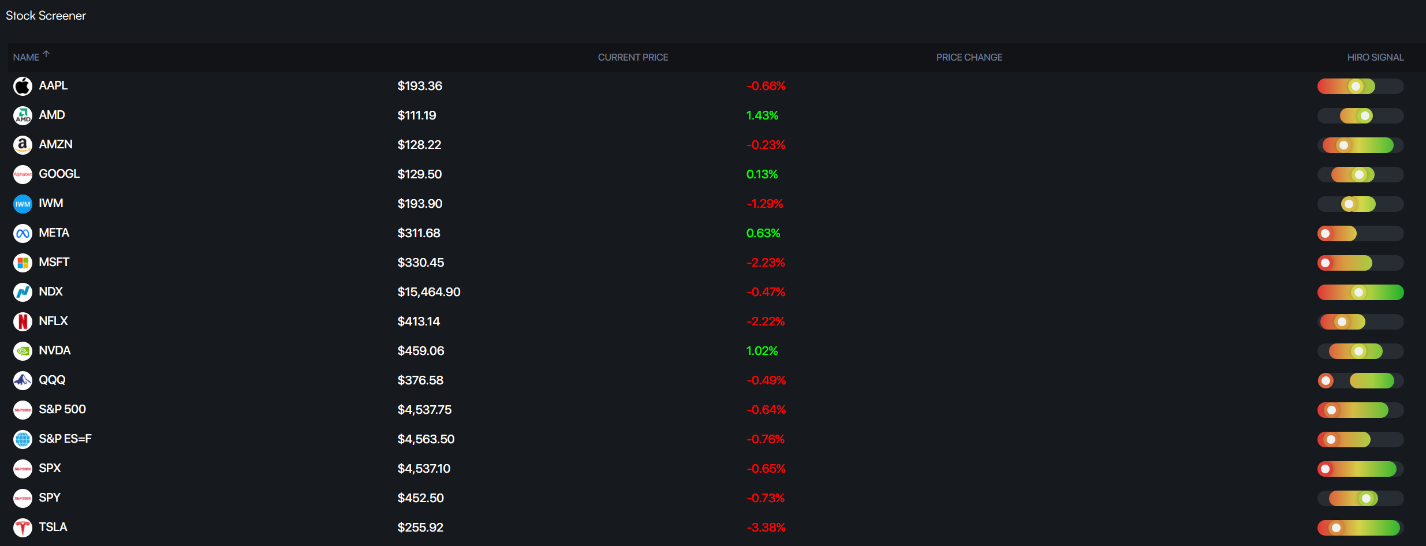1426x546 pixels.
Task: Click the IWM price change -1.29%
Action: click(x=765, y=204)
